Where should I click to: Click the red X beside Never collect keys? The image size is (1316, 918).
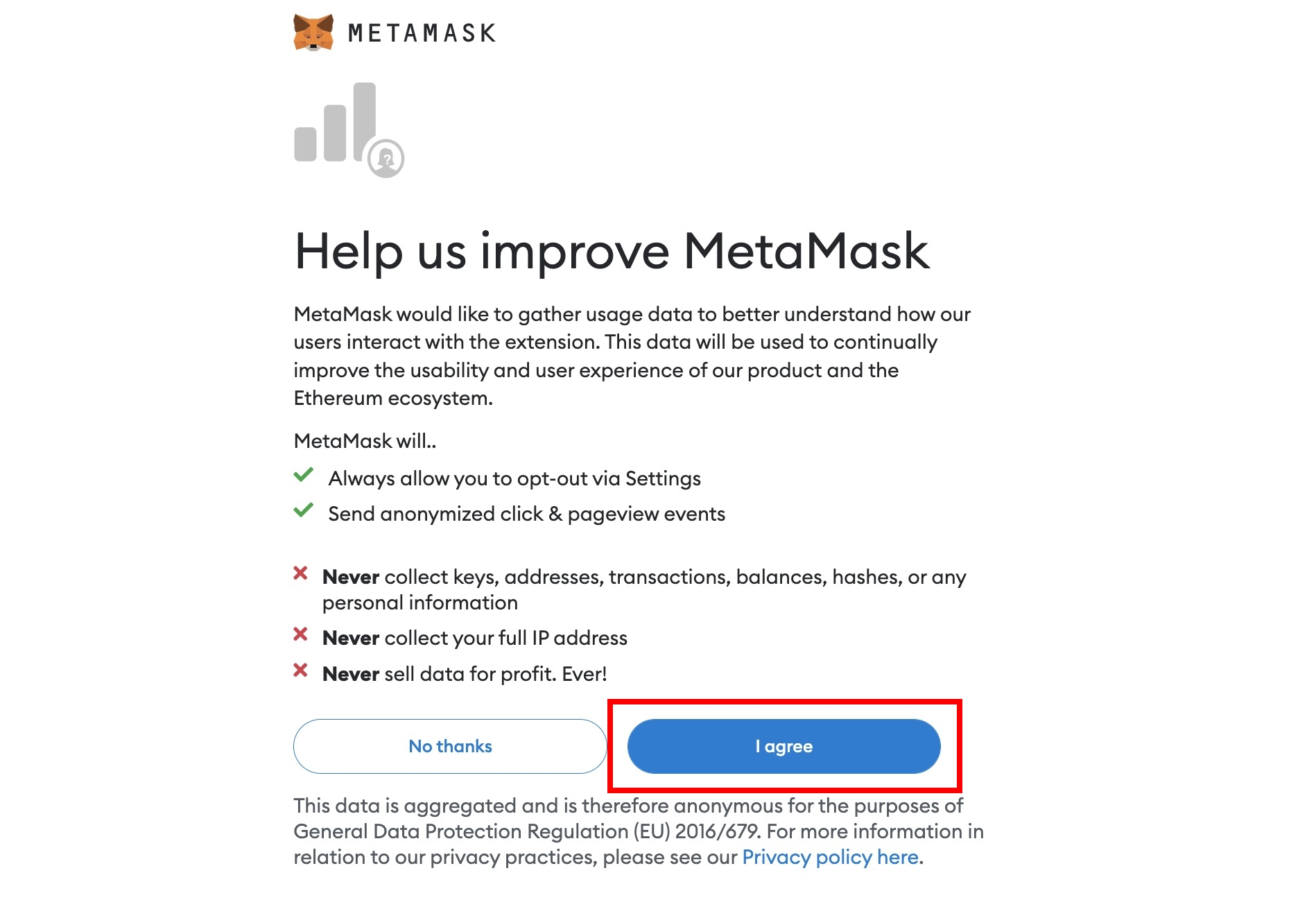pyautogui.click(x=300, y=573)
